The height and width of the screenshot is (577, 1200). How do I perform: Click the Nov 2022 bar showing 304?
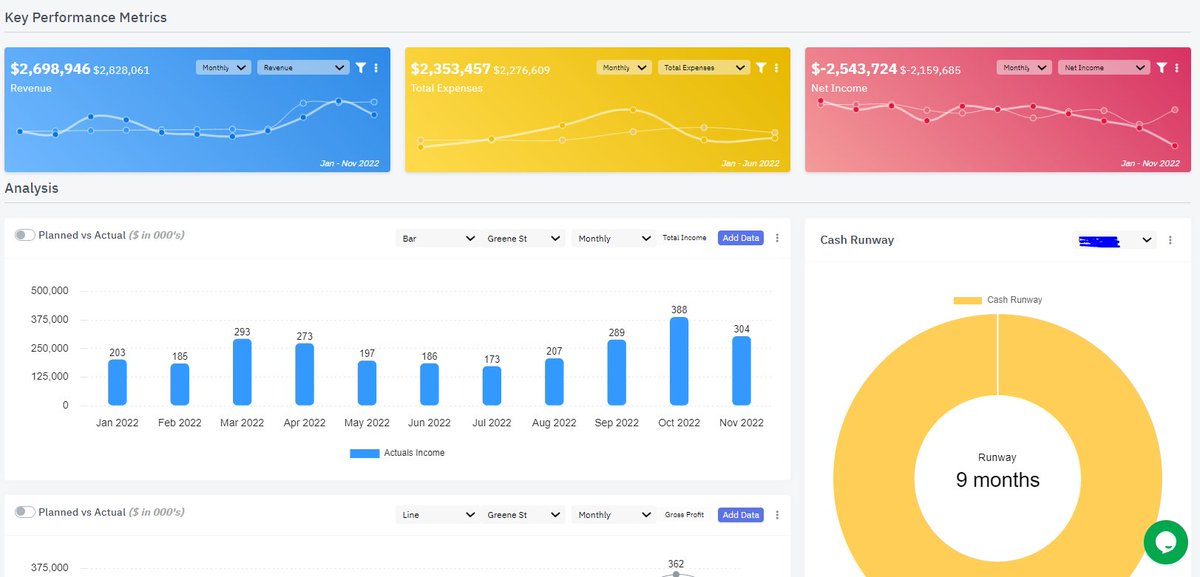pyautogui.click(x=741, y=370)
